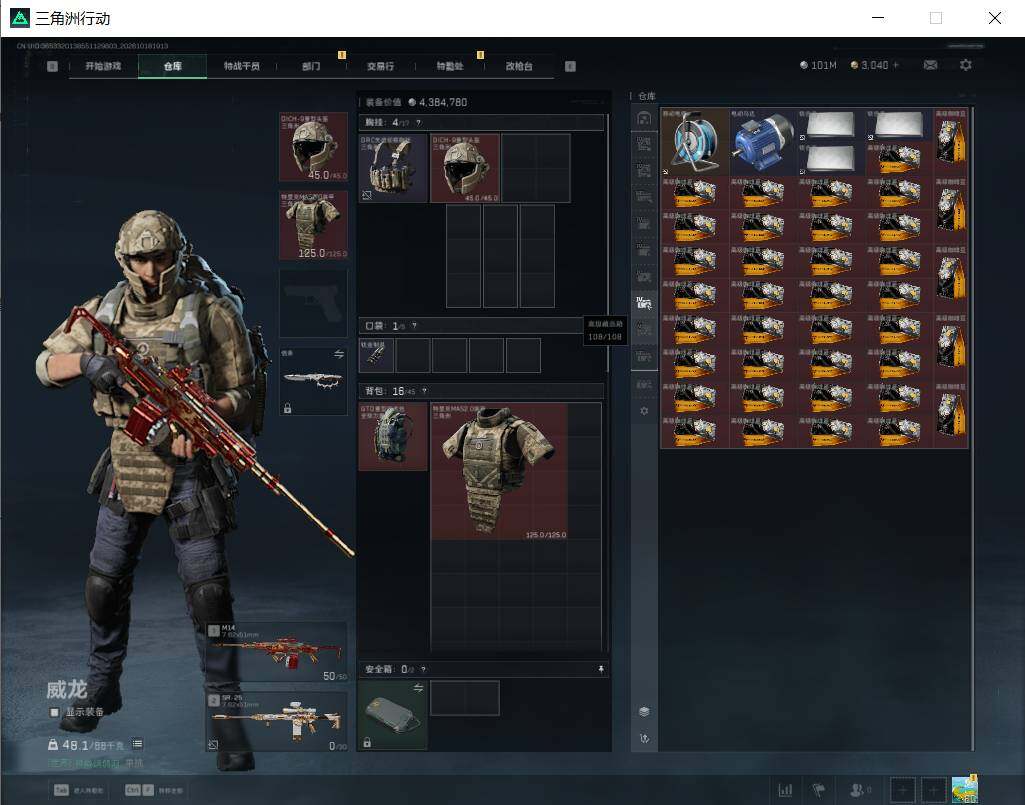Click the help question mark beside 安全箱
The width and height of the screenshot is (1025, 805).
point(424,670)
